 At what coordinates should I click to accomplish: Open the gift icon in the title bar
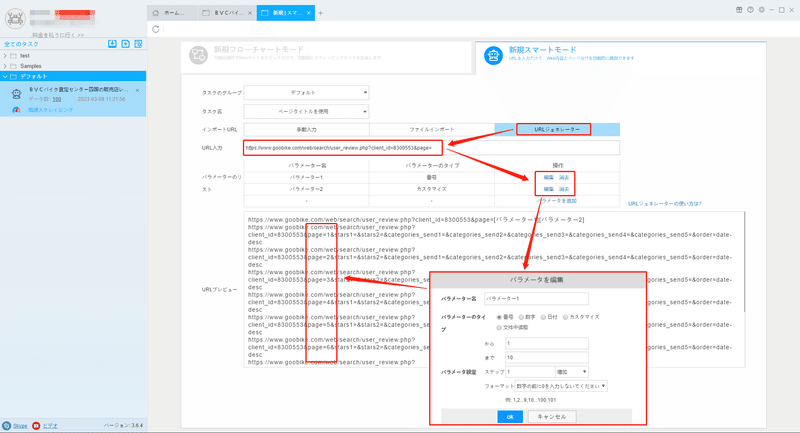[739, 10]
